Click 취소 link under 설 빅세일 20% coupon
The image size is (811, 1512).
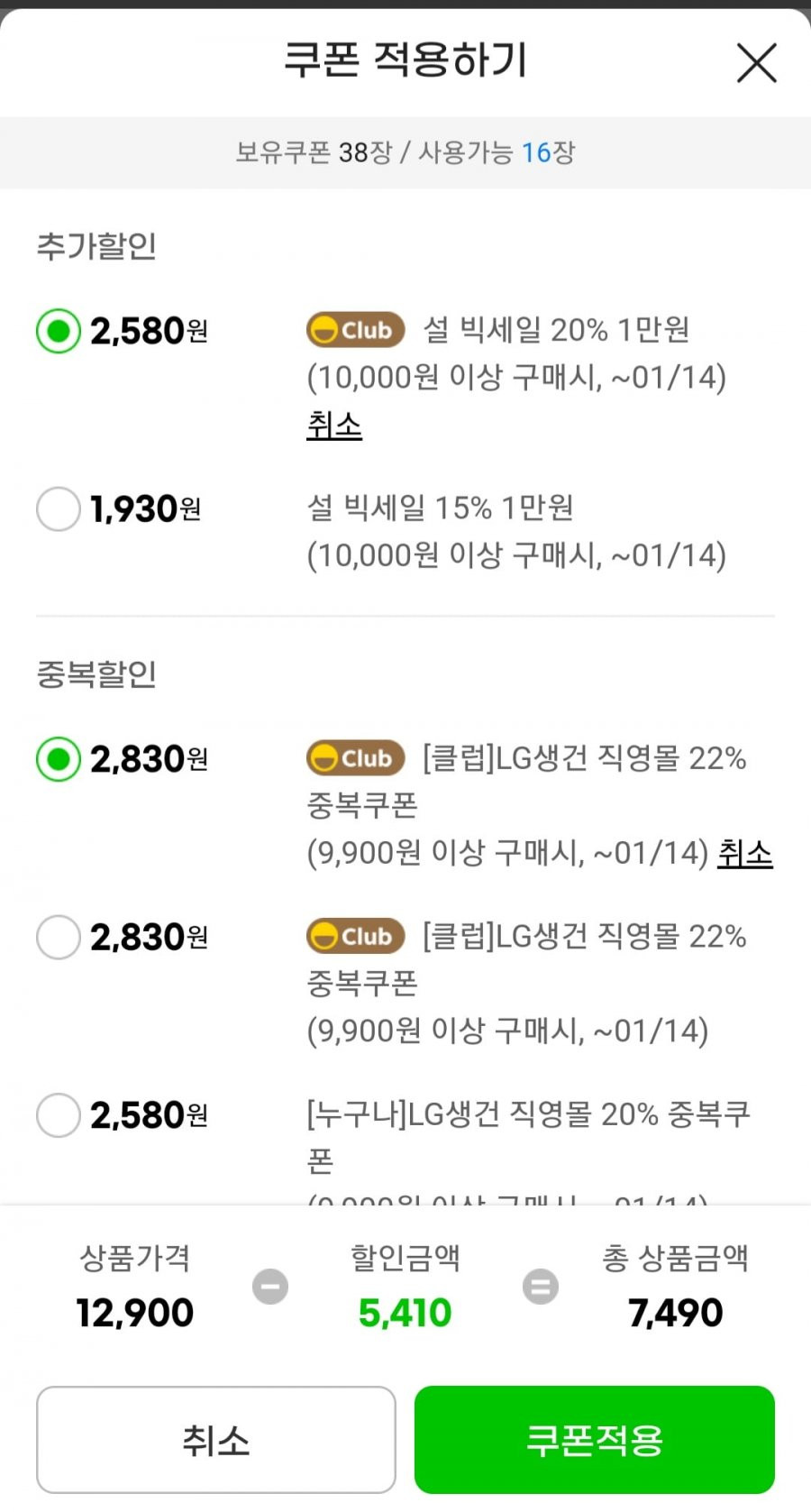tap(334, 424)
